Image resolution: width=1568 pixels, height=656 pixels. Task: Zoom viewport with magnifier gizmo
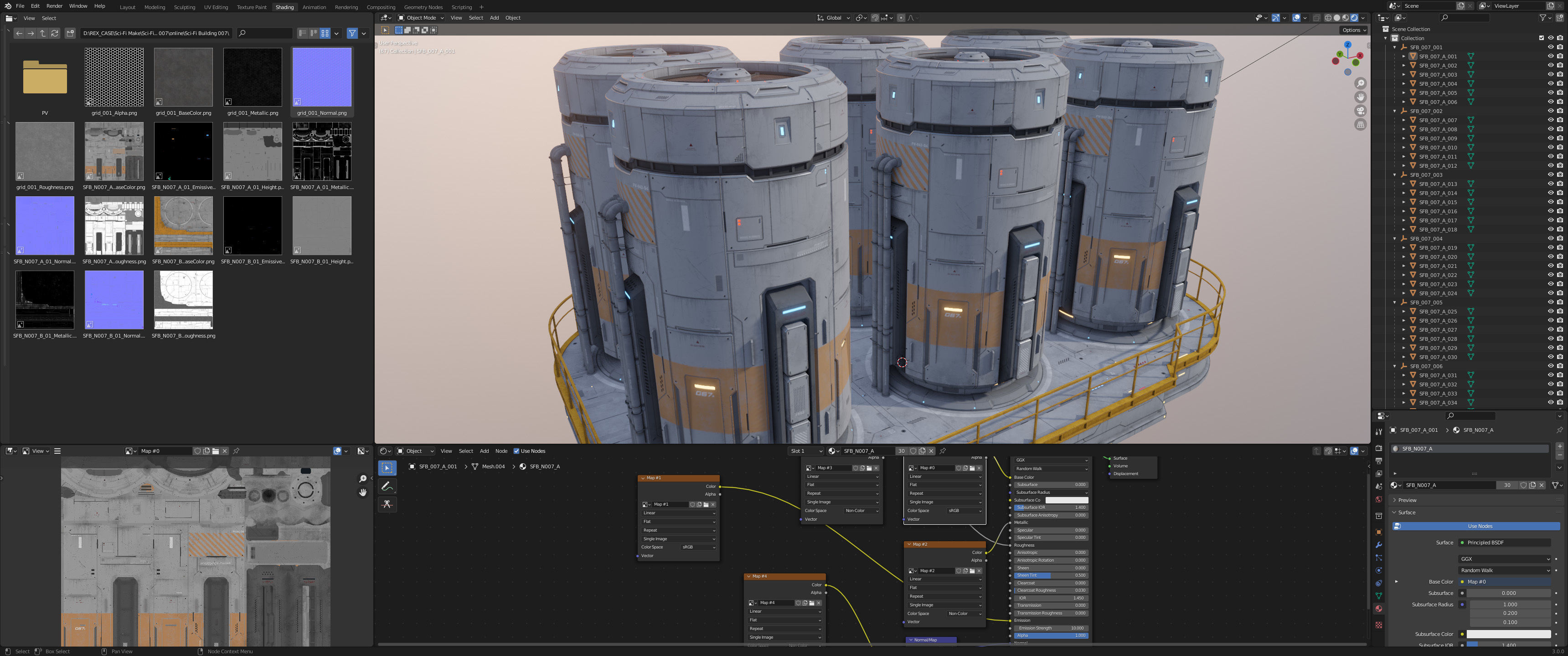pyautogui.click(x=1361, y=83)
